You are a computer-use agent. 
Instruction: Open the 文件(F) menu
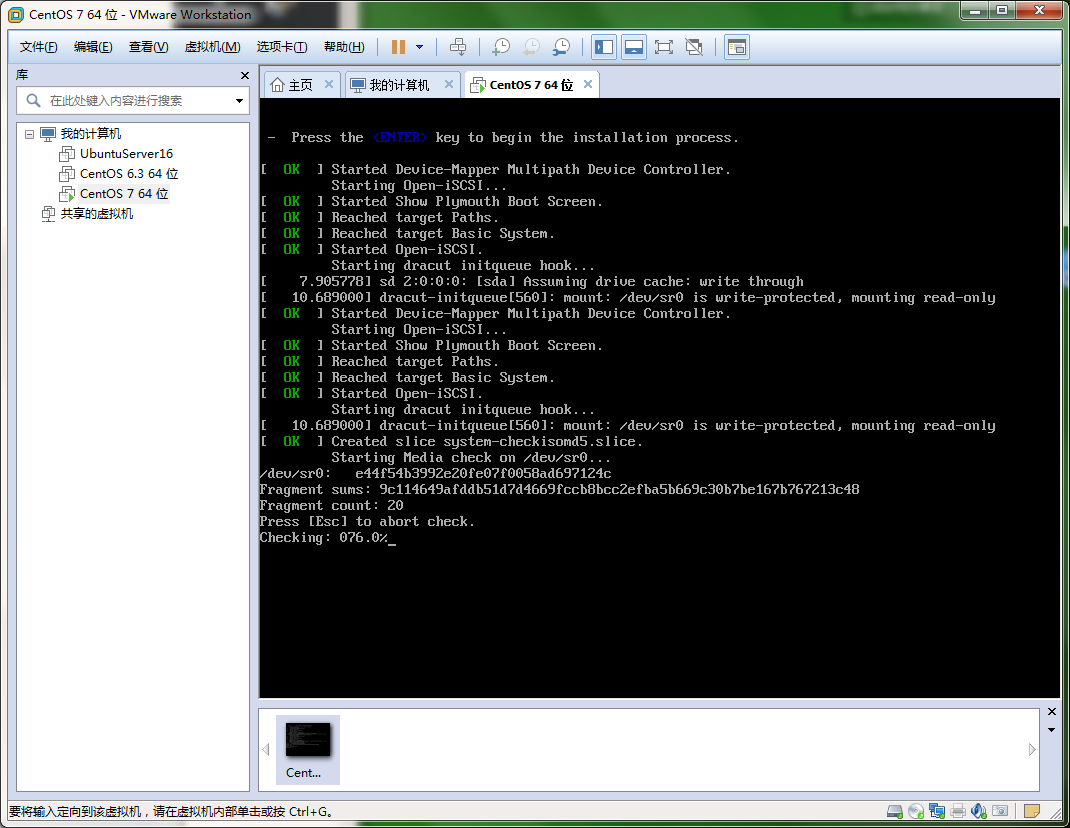[38, 47]
